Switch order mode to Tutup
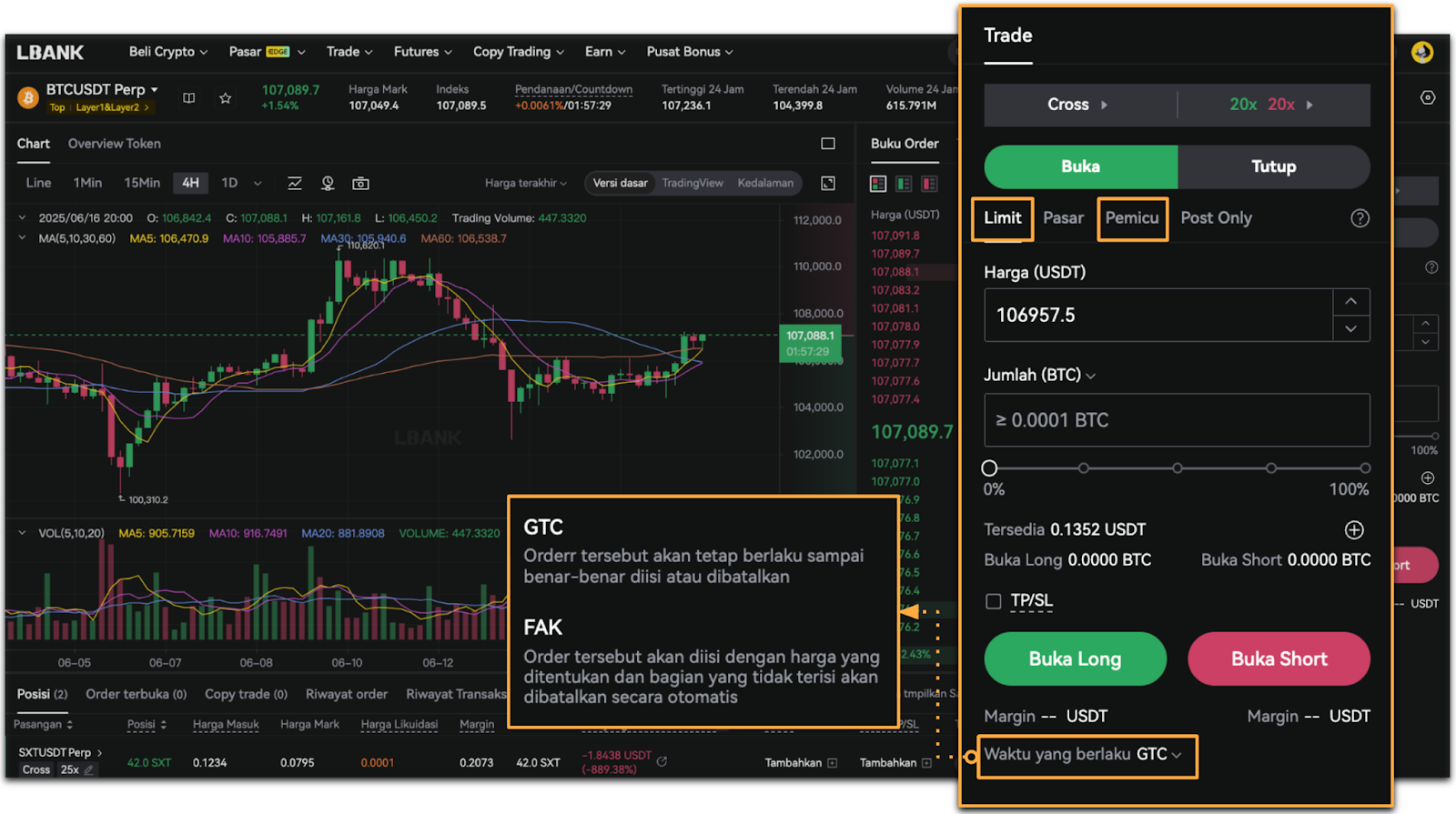Screen dimensions: 1456x814 click(x=1273, y=166)
